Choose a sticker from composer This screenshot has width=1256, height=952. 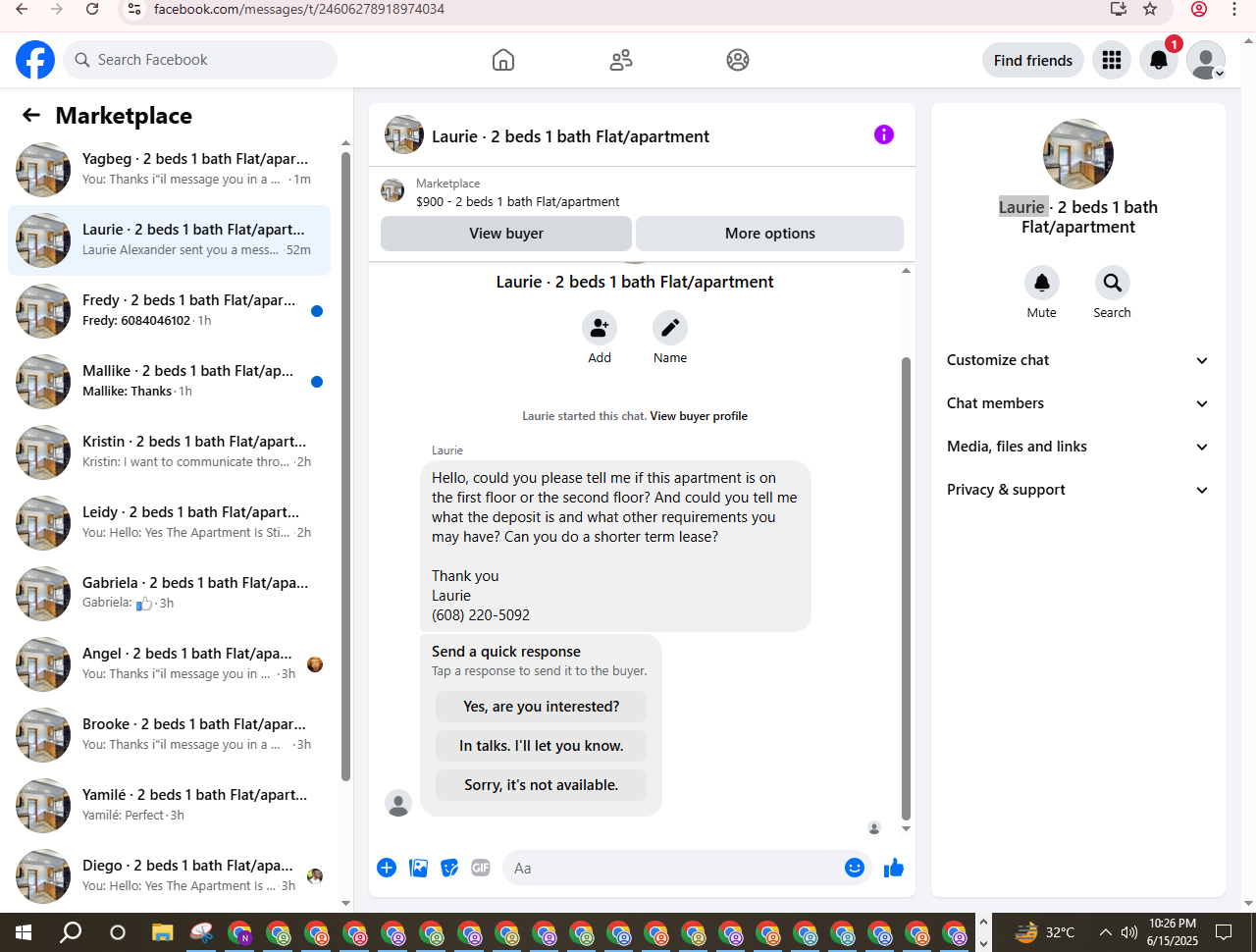point(449,868)
